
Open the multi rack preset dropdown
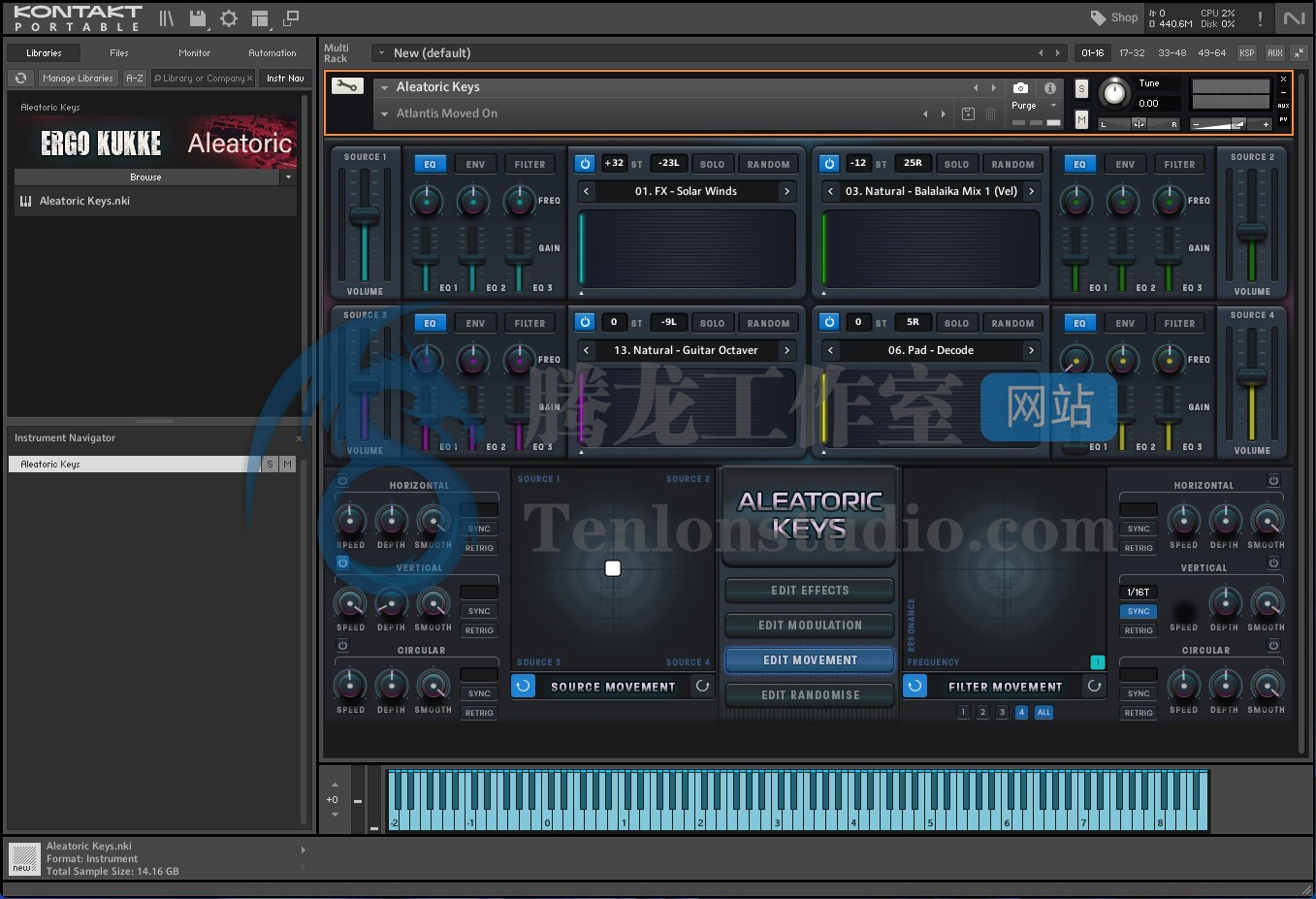[x=382, y=53]
